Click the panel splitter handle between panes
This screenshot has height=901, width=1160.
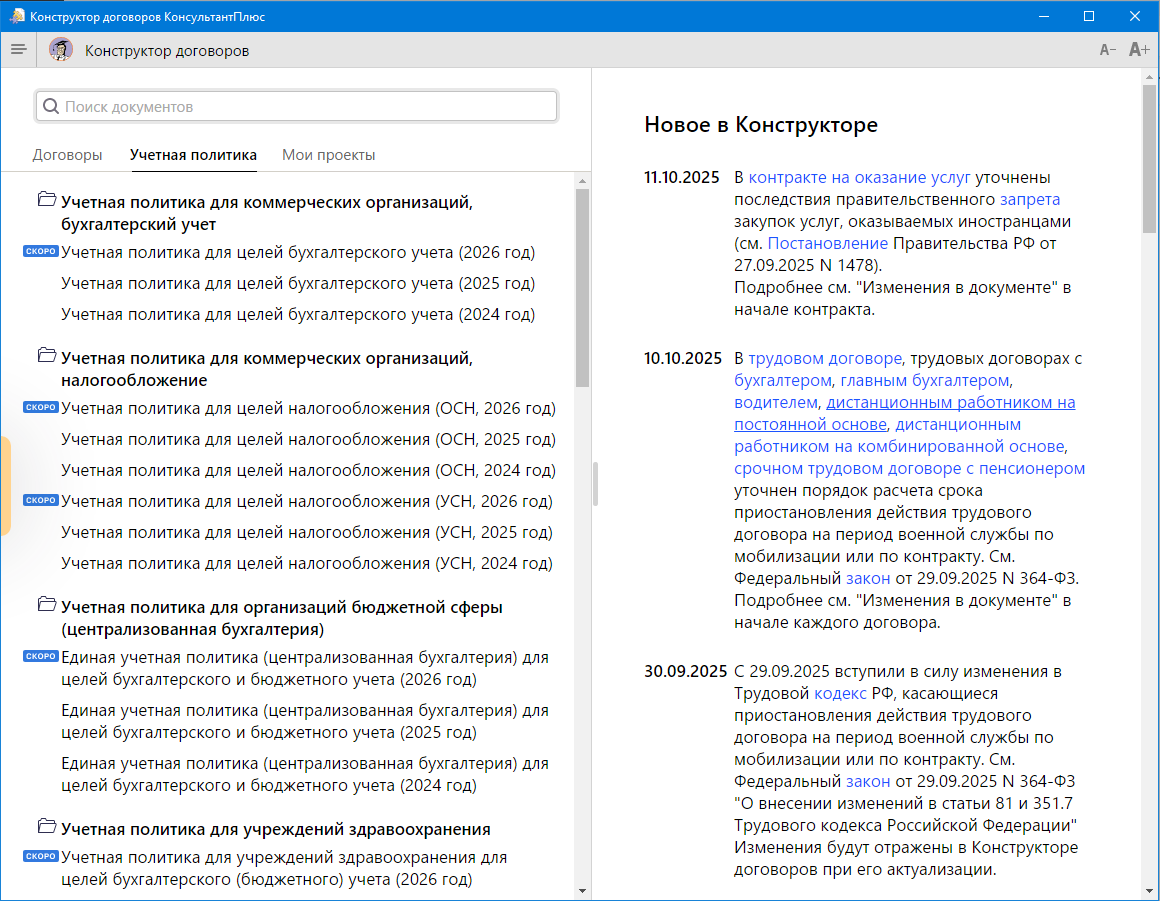coord(595,484)
